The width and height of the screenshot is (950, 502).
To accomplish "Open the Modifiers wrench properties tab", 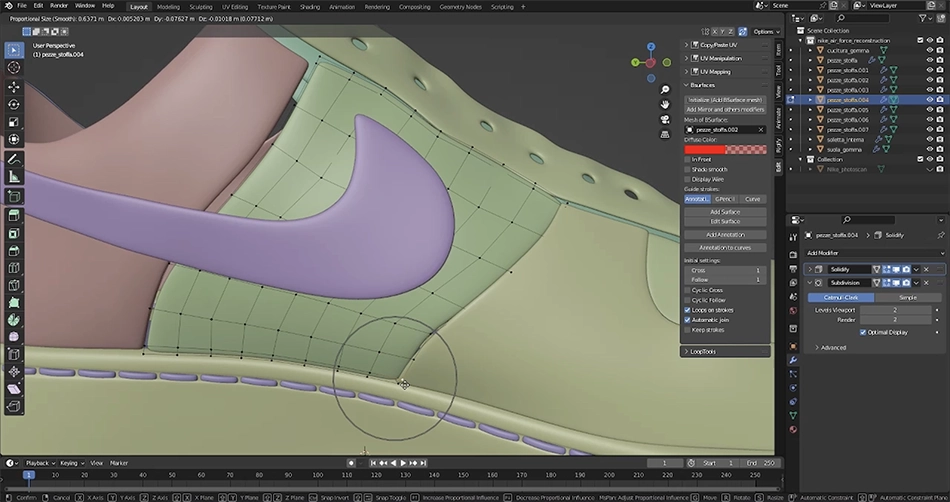I will [793, 360].
